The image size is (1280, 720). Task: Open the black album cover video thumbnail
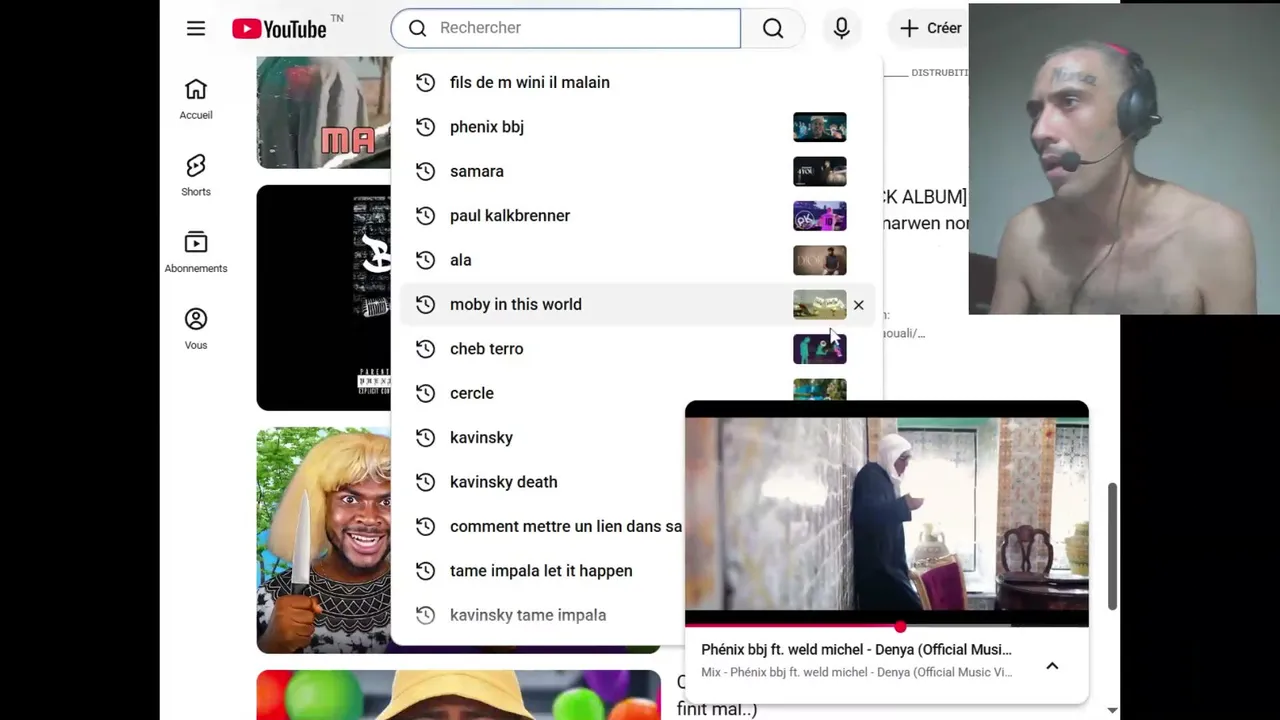coord(324,297)
